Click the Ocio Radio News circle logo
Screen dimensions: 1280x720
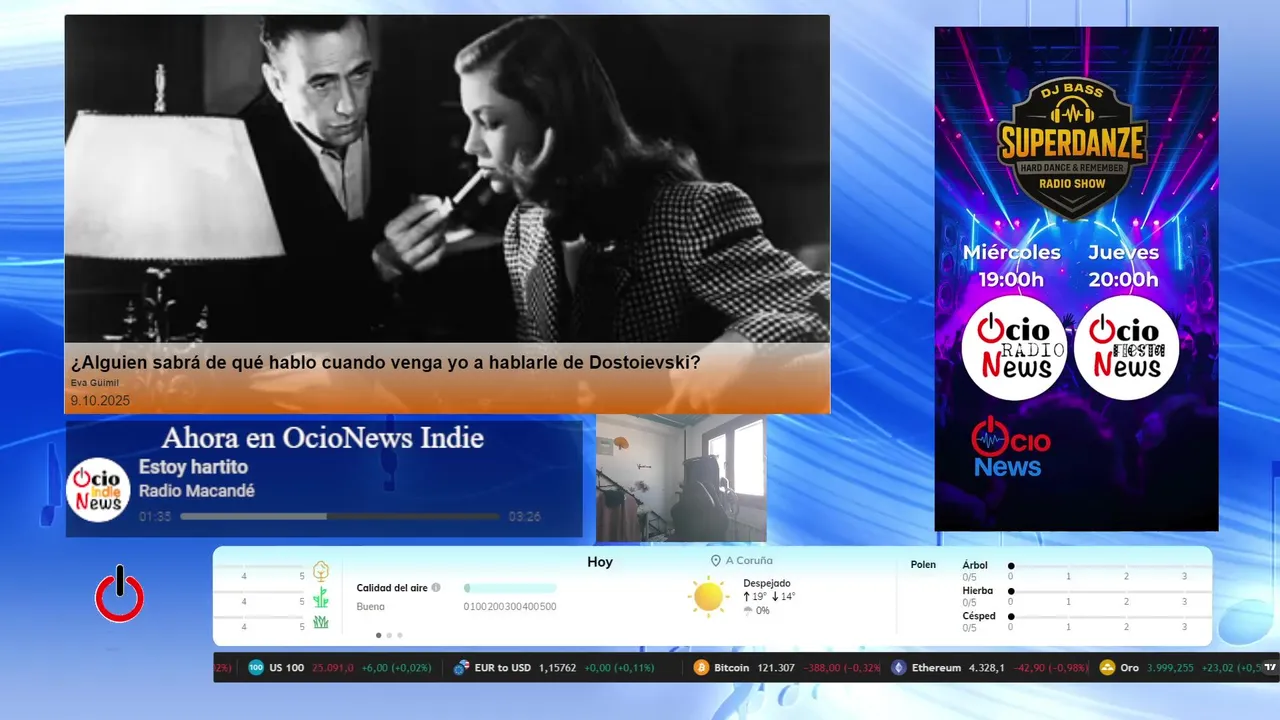pos(1013,348)
